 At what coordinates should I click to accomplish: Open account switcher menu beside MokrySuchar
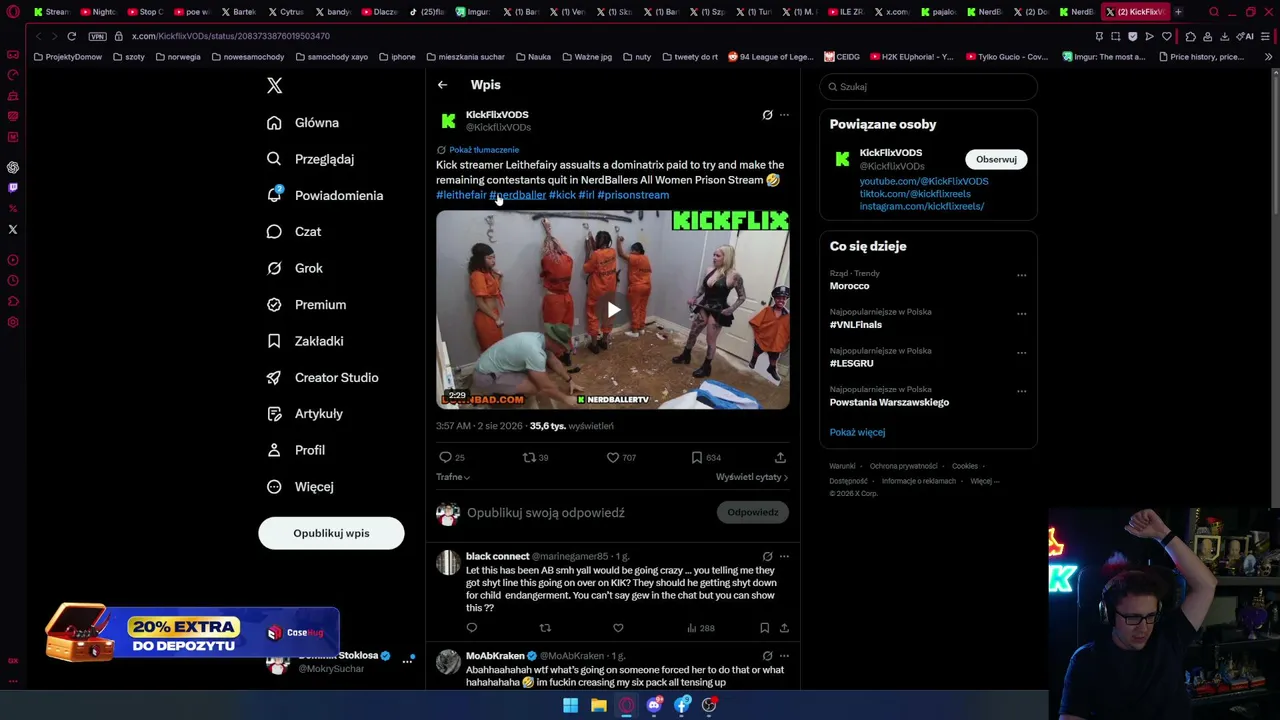click(407, 660)
